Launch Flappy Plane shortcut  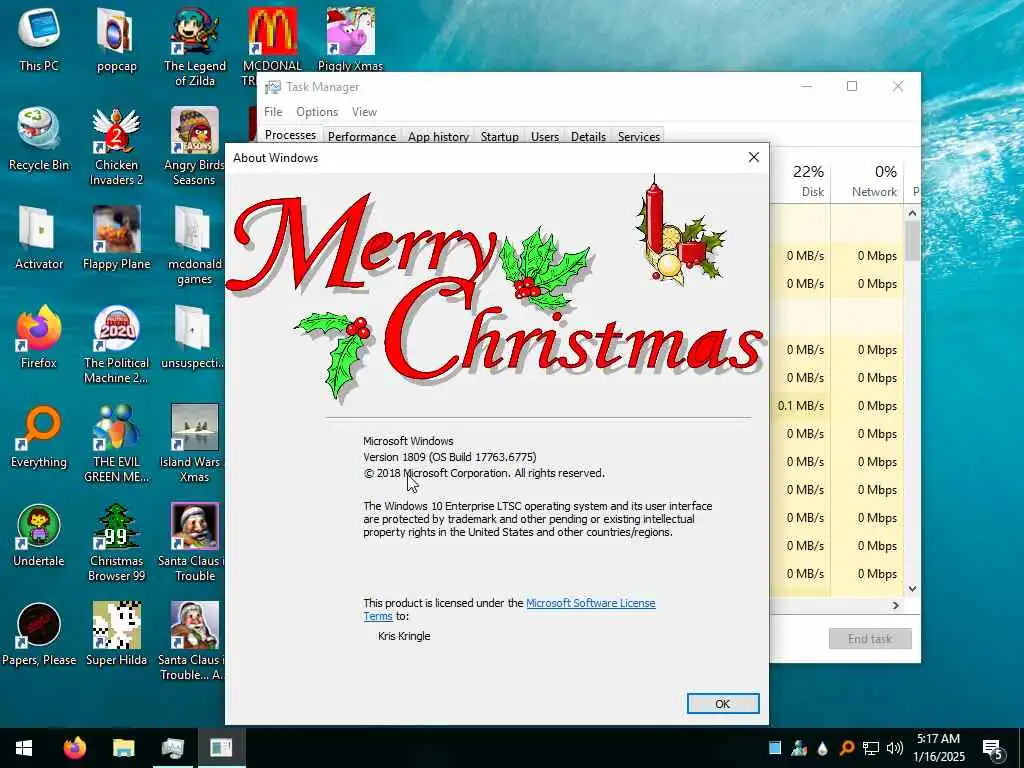click(116, 238)
